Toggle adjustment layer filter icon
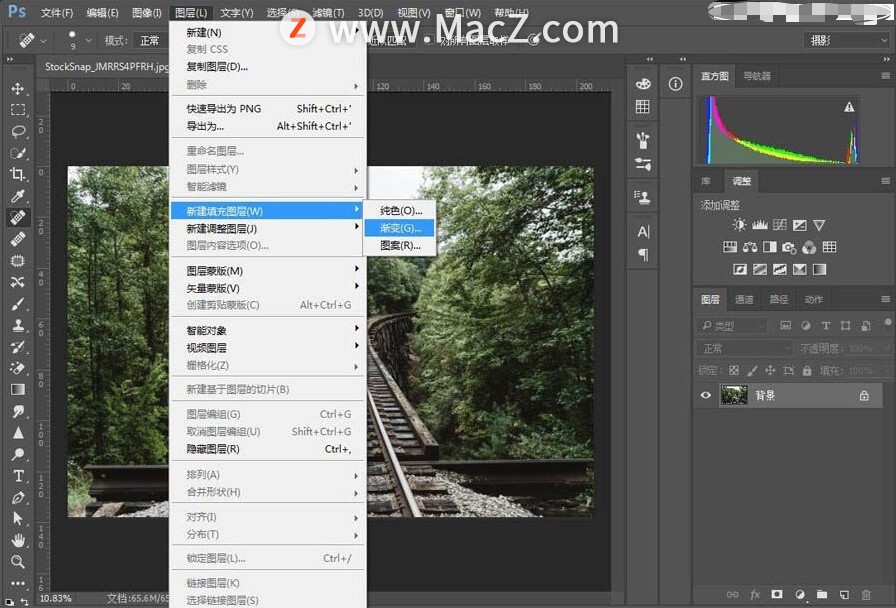 [806, 325]
